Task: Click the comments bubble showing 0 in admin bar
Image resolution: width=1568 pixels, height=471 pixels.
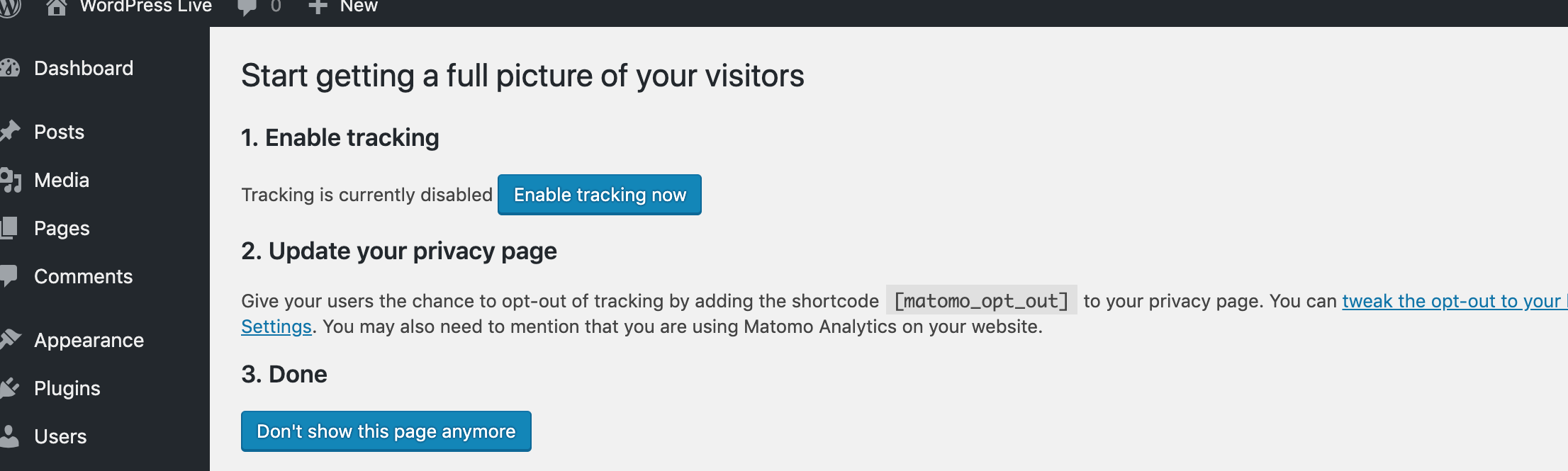Action: pos(259,8)
